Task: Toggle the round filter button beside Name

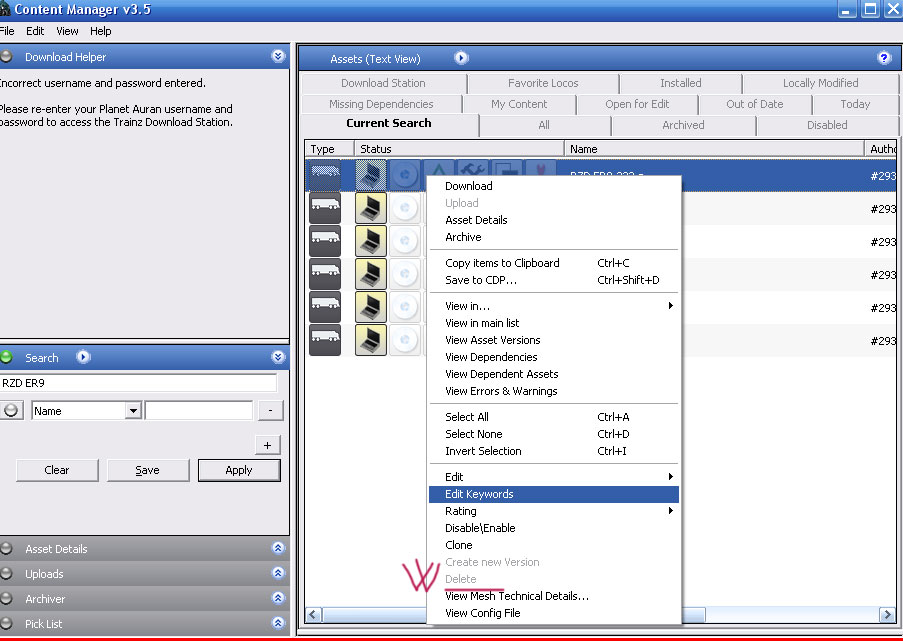Action: click(x=11, y=411)
